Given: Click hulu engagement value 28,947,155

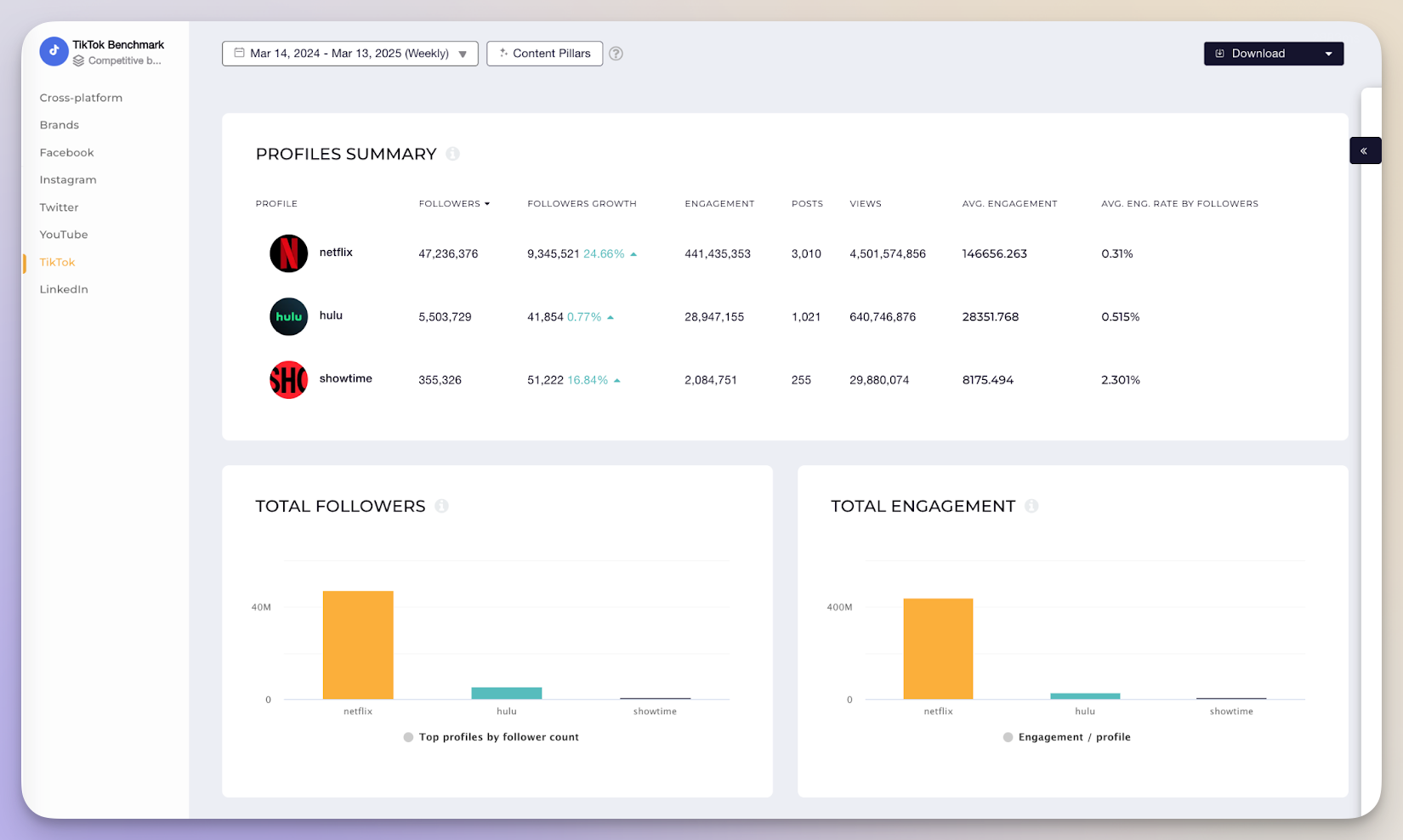Looking at the screenshot, I should (x=714, y=317).
